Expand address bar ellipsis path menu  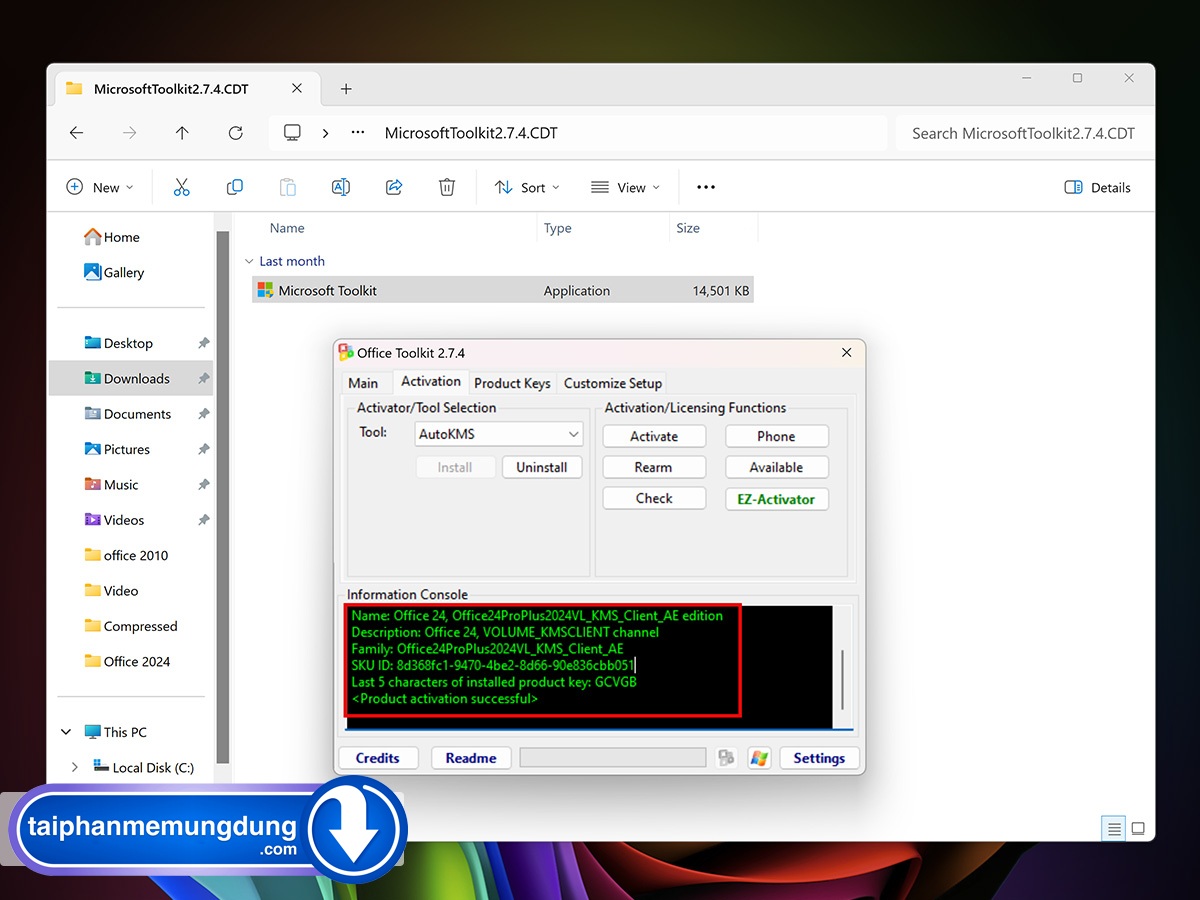357,133
